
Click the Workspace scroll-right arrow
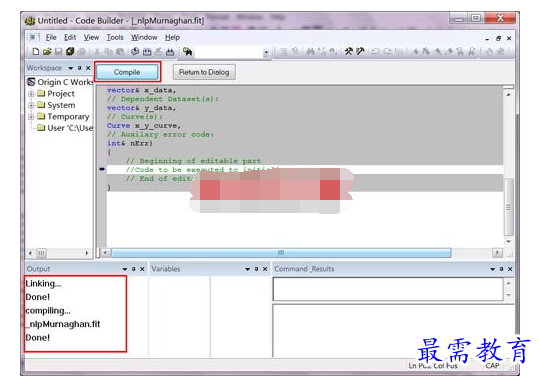(87, 253)
